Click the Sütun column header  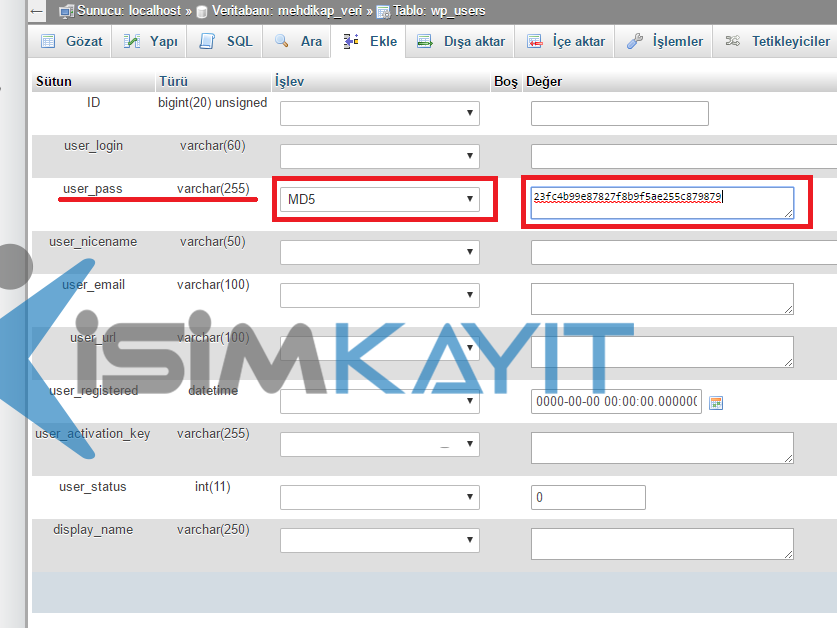click(54, 81)
